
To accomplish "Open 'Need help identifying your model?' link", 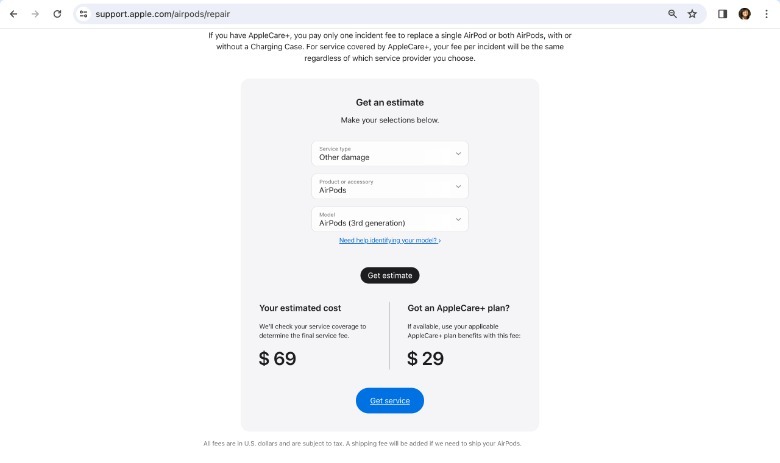I will (x=389, y=241).
